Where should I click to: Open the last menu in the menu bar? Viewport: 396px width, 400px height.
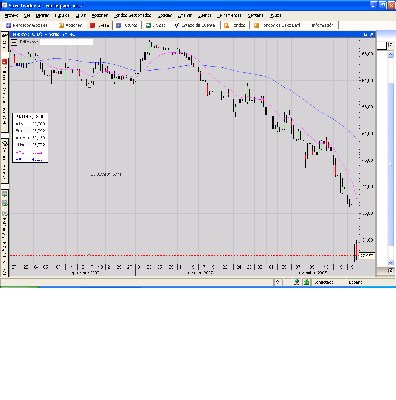(276, 16)
